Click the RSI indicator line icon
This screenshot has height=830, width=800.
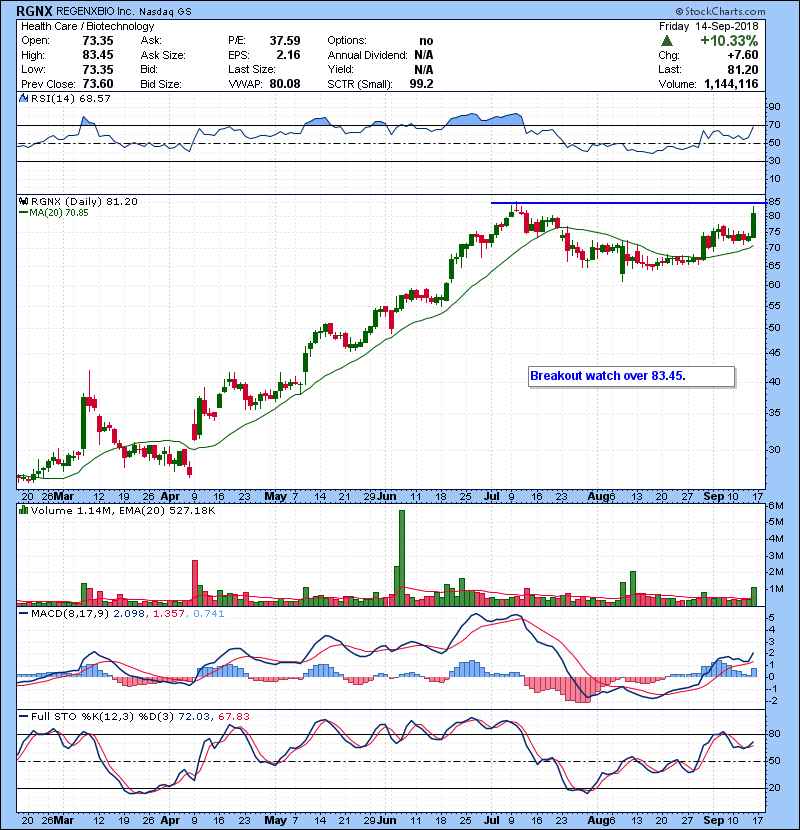point(23,98)
